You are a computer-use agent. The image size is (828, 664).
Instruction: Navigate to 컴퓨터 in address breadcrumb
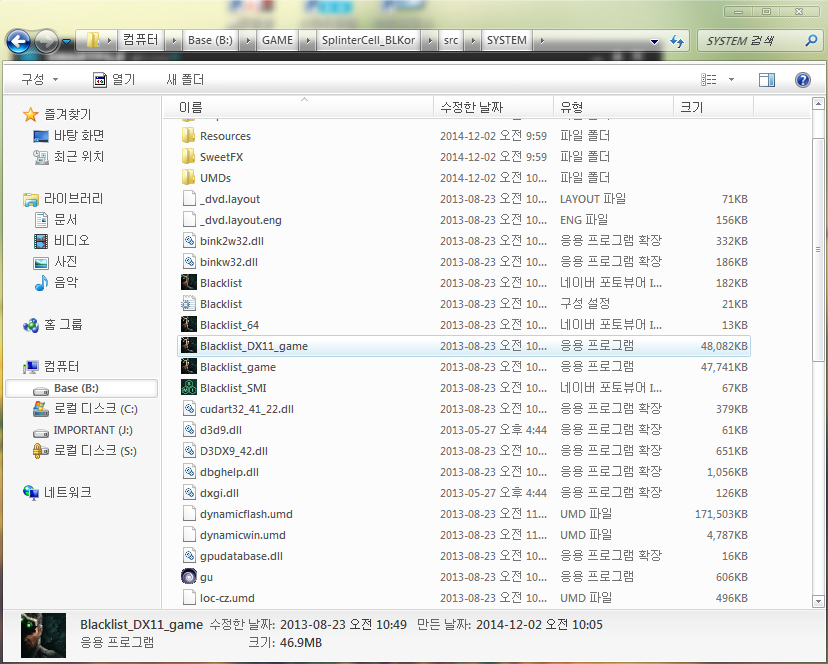(140, 40)
